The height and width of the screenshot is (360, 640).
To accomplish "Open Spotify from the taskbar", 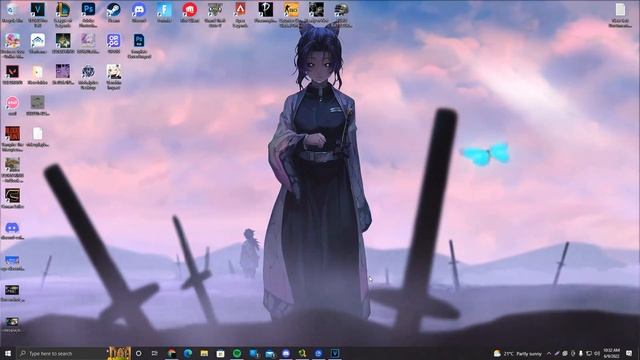I will point(237,353).
